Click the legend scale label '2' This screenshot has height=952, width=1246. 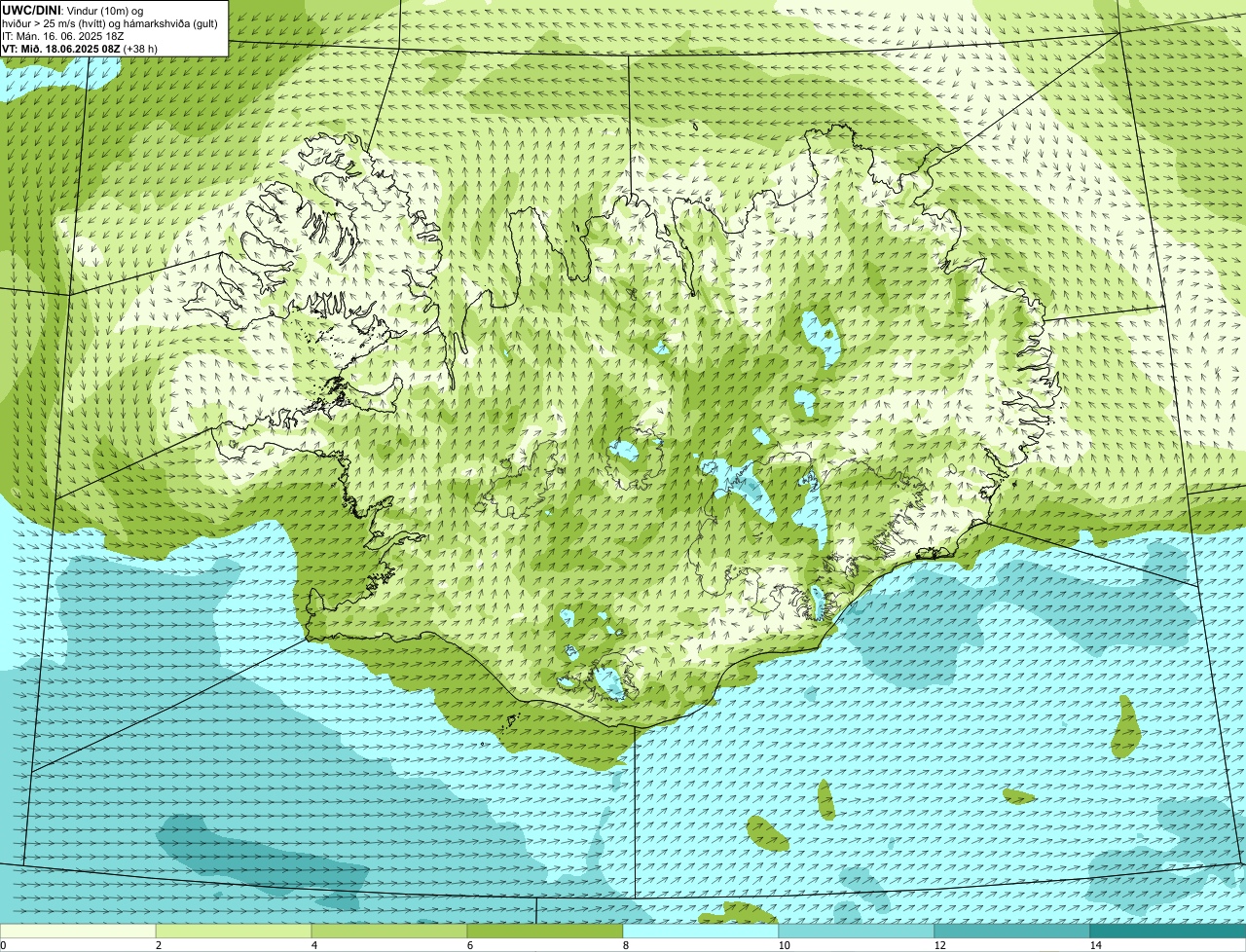158,945
